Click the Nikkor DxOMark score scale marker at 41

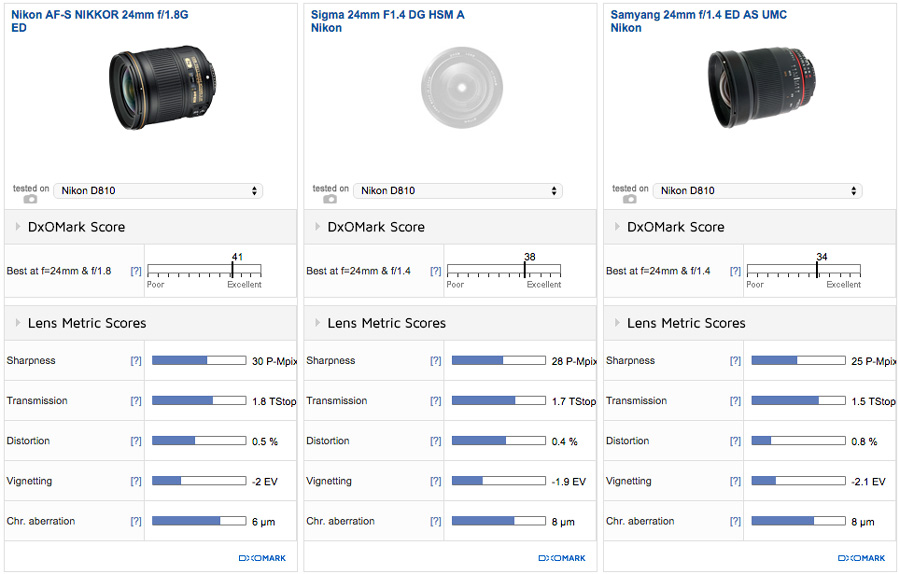coord(233,270)
